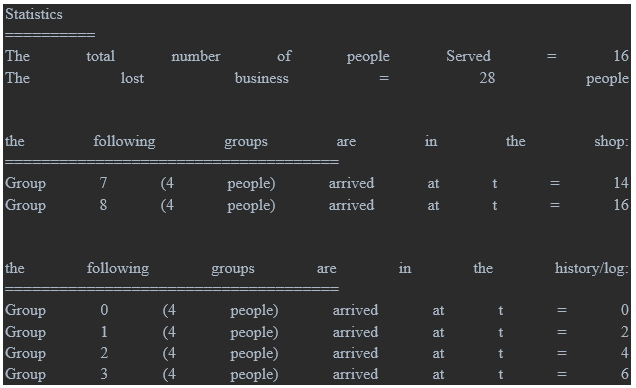The height and width of the screenshot is (388, 636).
Task: Click the word number in first line
Action: 196,56
